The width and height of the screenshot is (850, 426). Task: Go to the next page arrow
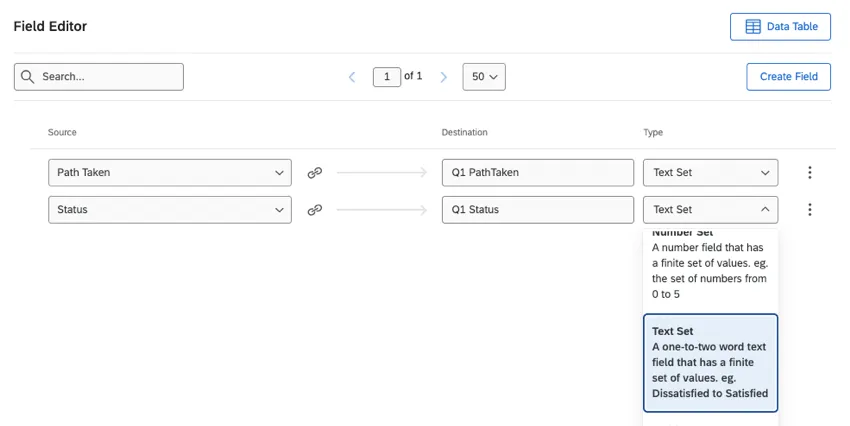tap(444, 77)
